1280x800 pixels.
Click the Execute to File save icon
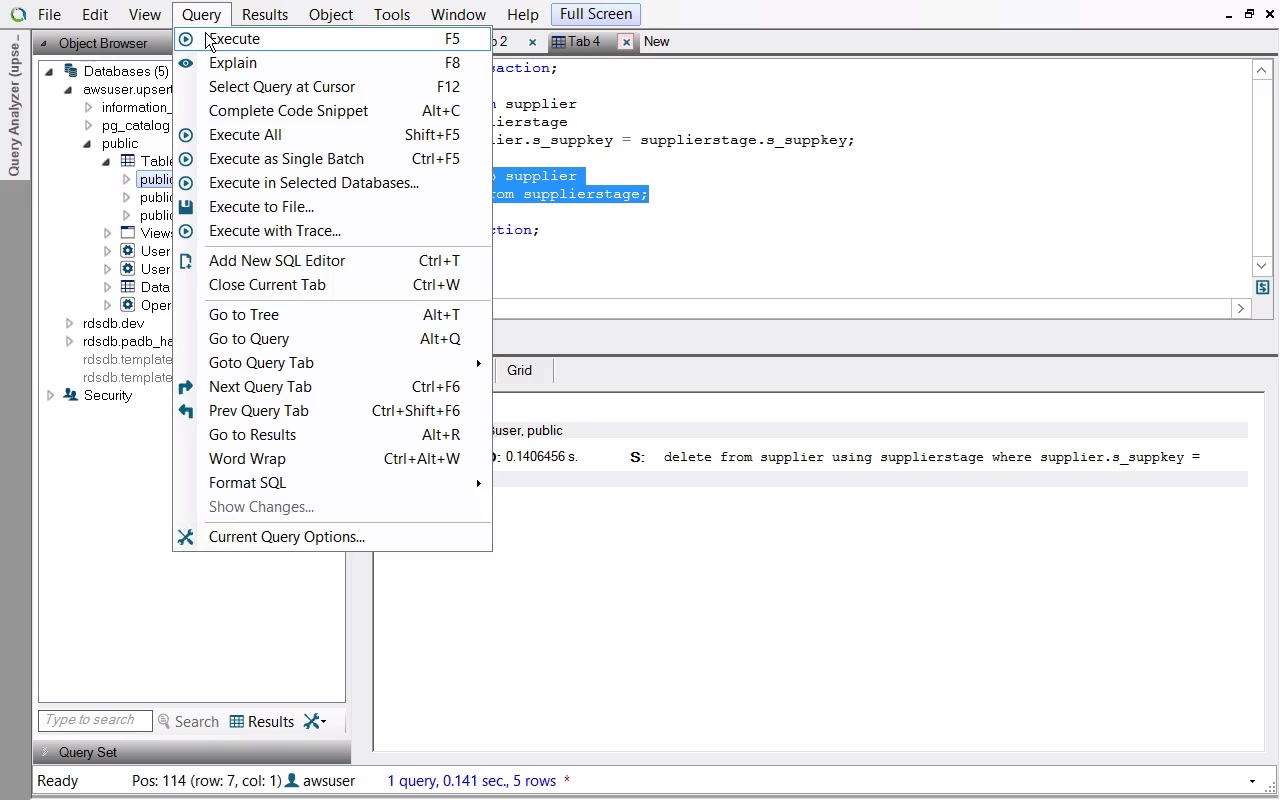tap(186, 207)
